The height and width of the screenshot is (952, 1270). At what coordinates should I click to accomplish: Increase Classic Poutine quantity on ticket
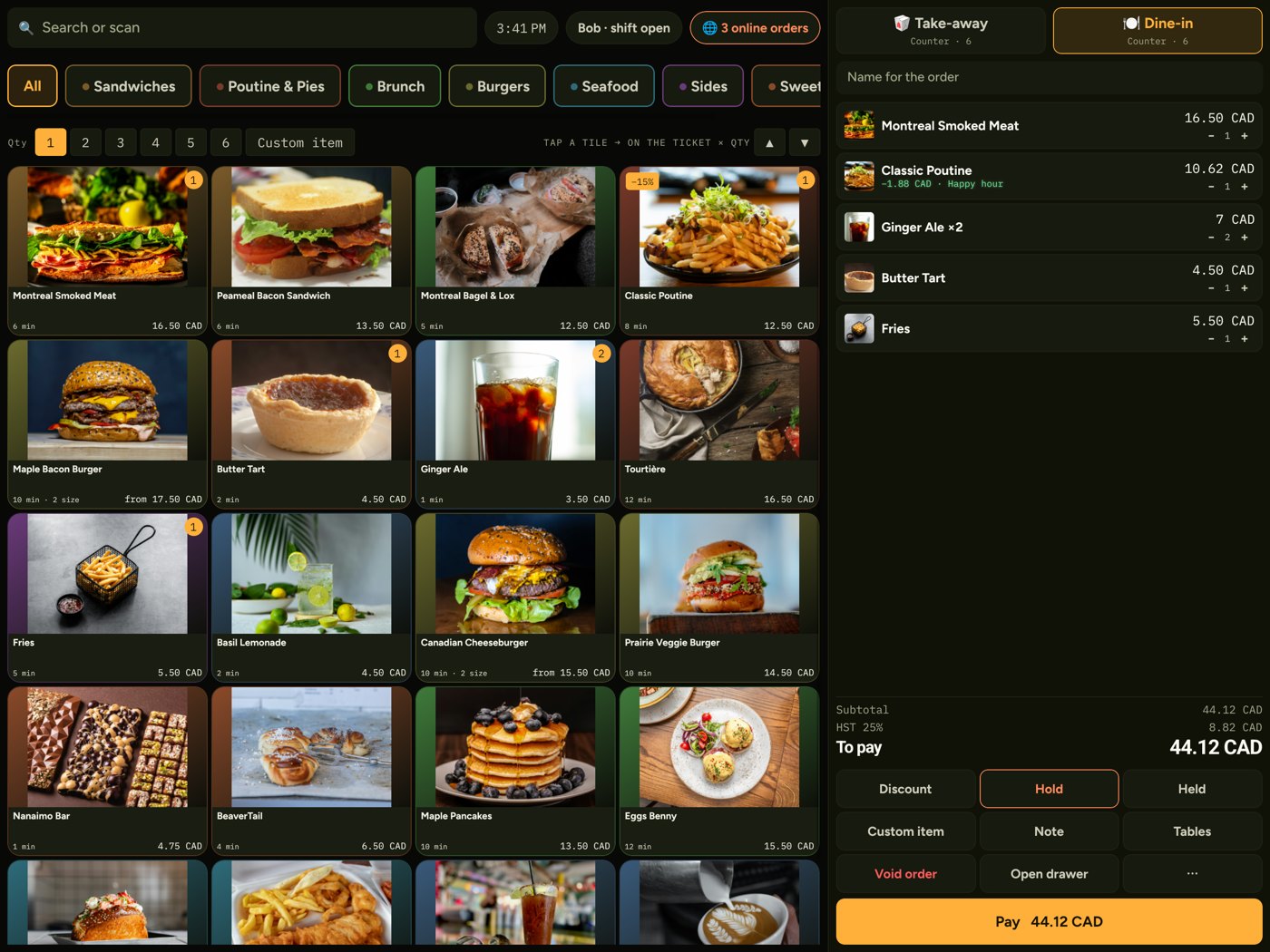[1245, 187]
